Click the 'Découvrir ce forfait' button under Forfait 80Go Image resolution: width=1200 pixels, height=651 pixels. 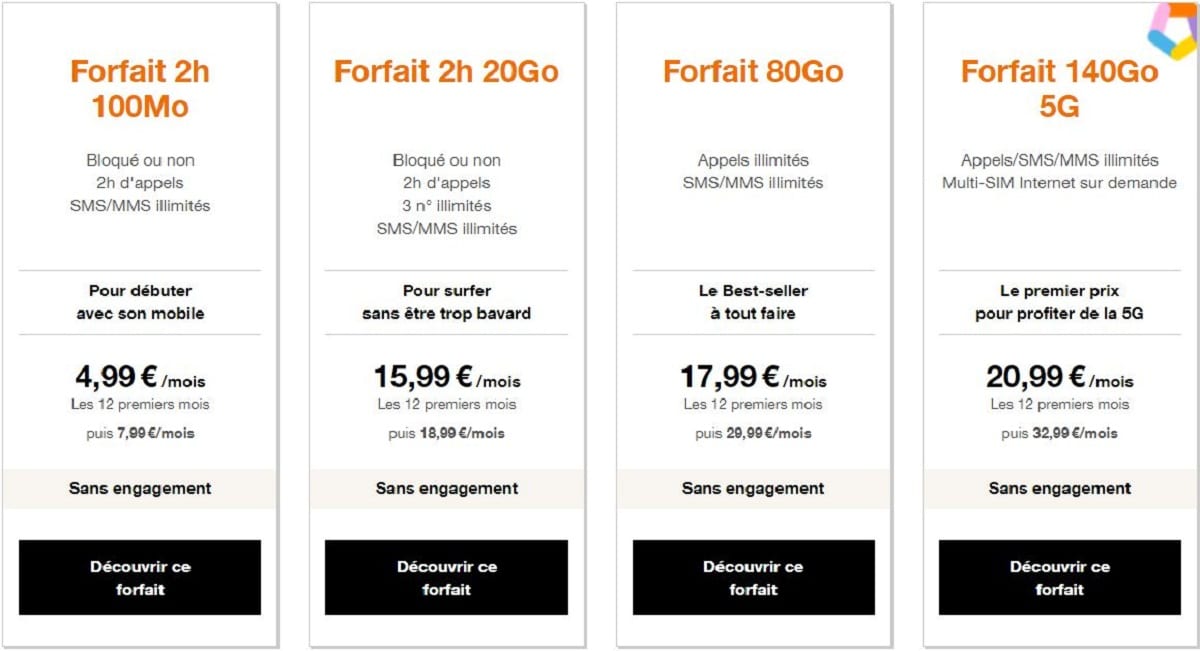753,577
